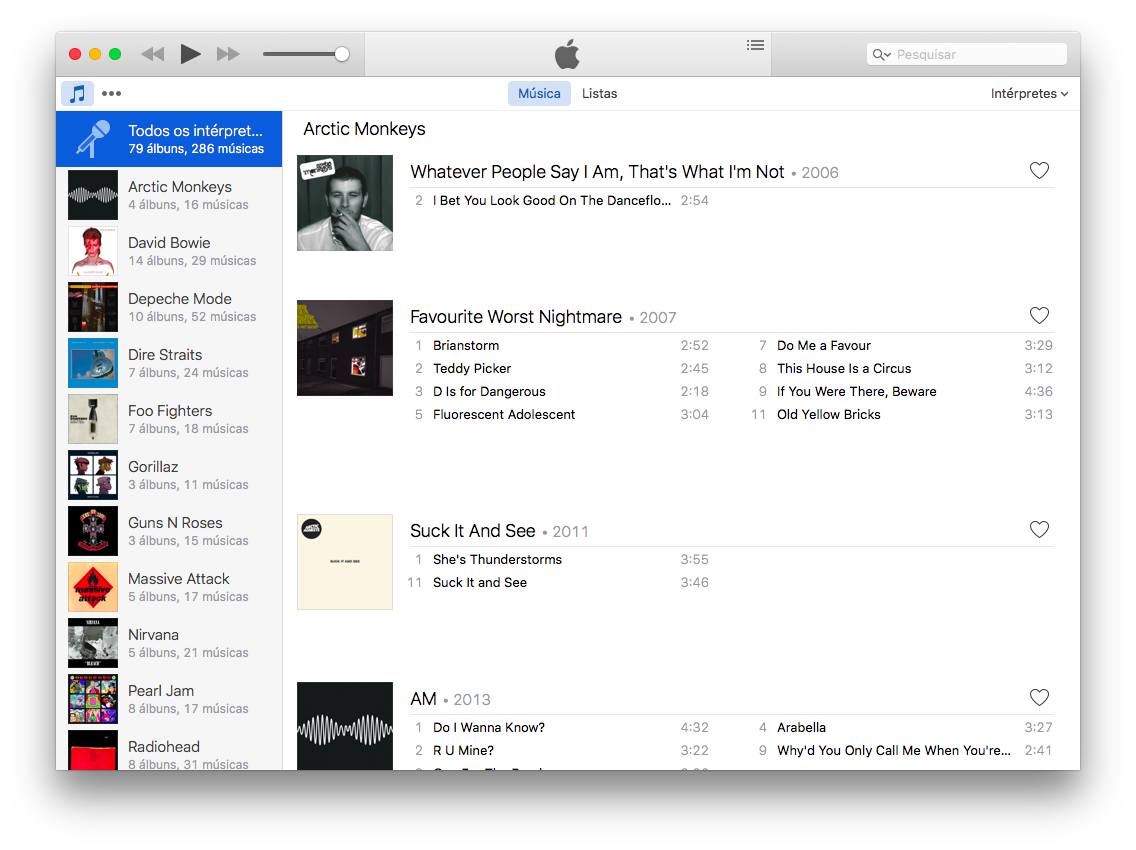Click the Pearl Jam sidebar thumbnail

point(93,699)
